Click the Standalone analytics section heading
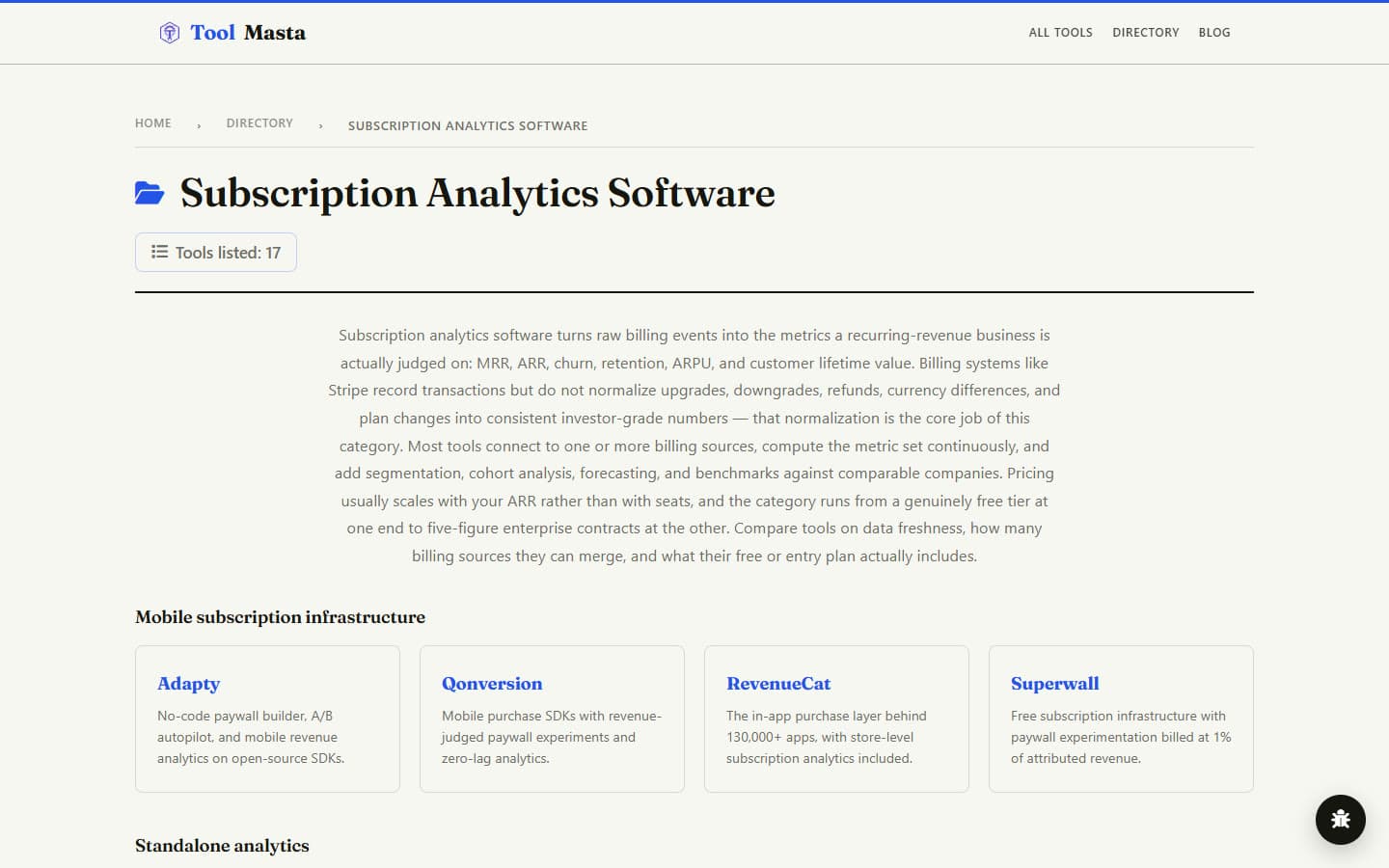This screenshot has height=868, width=1389. point(222,846)
